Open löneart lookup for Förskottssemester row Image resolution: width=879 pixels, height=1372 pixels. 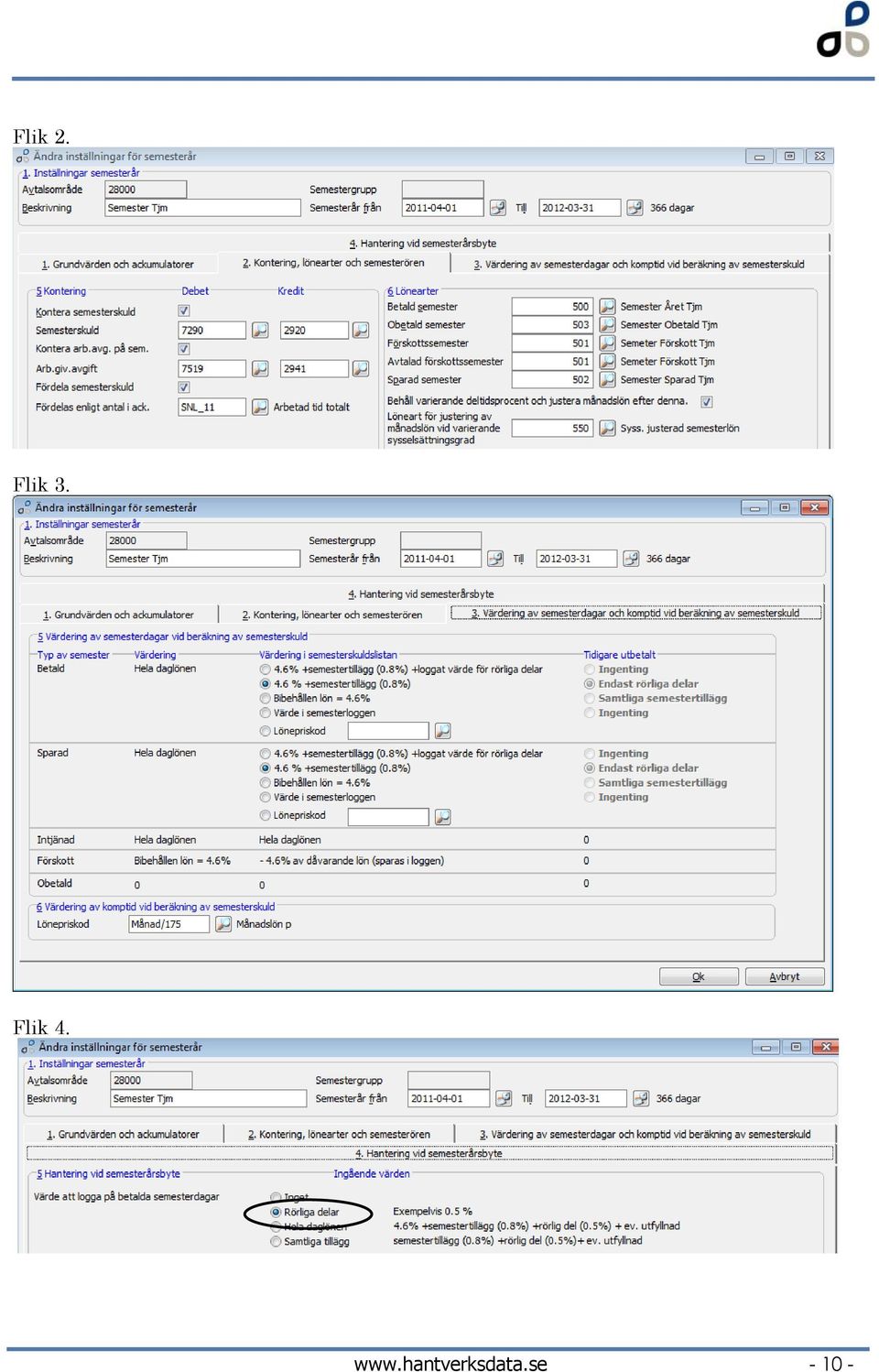(607, 343)
